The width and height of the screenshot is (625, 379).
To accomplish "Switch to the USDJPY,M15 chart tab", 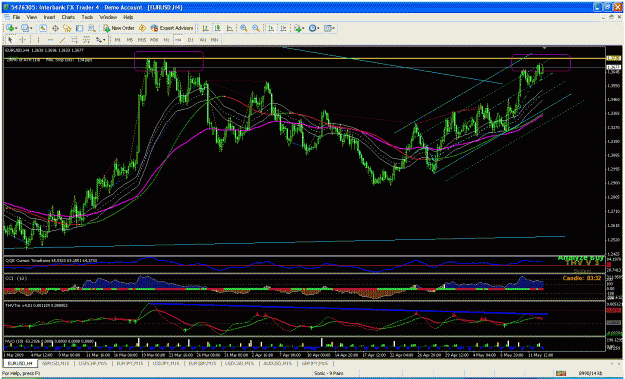I will (x=167, y=363).
